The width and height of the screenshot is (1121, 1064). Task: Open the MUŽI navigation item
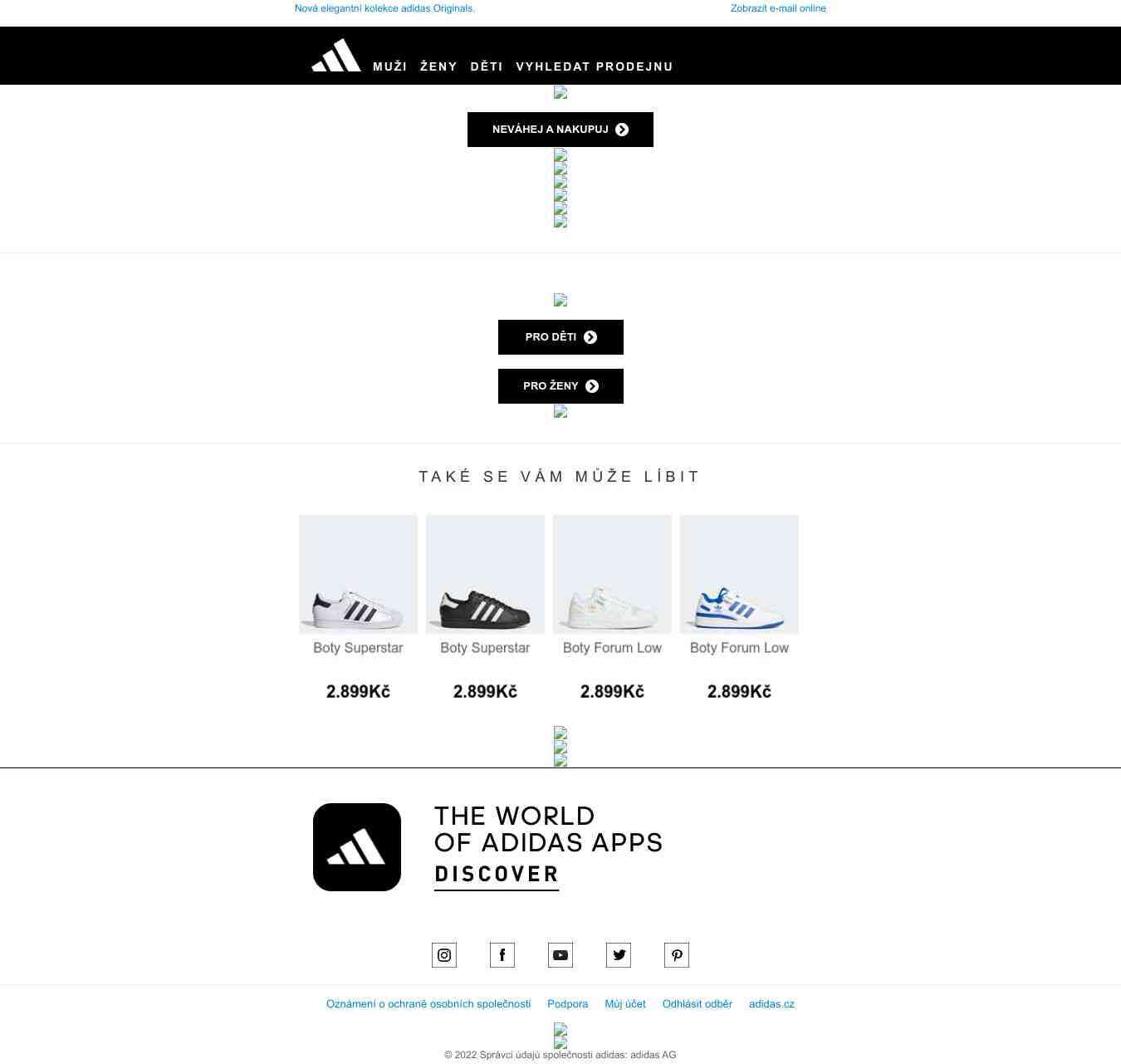389,66
